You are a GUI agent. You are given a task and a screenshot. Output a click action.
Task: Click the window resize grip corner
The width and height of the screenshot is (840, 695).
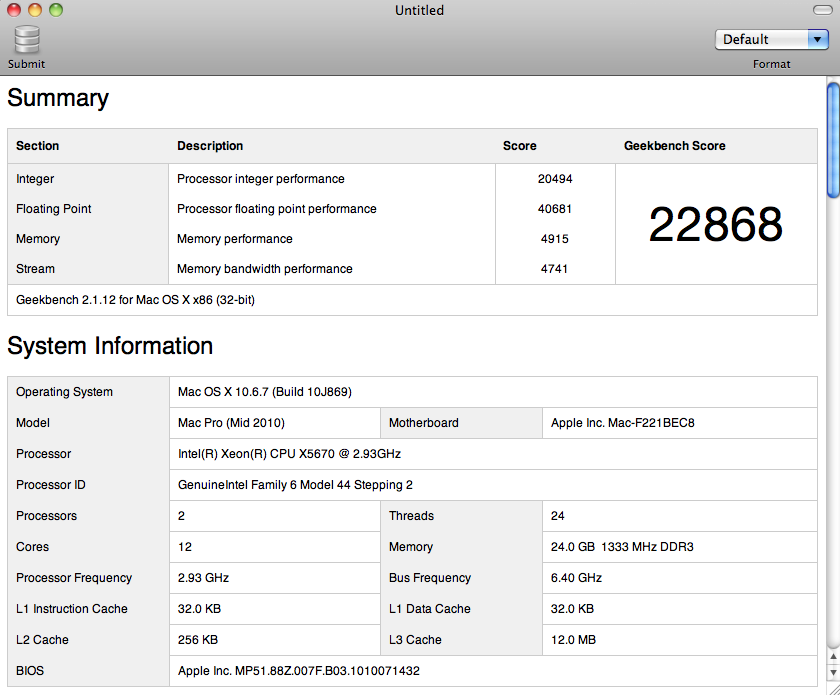(x=833, y=689)
